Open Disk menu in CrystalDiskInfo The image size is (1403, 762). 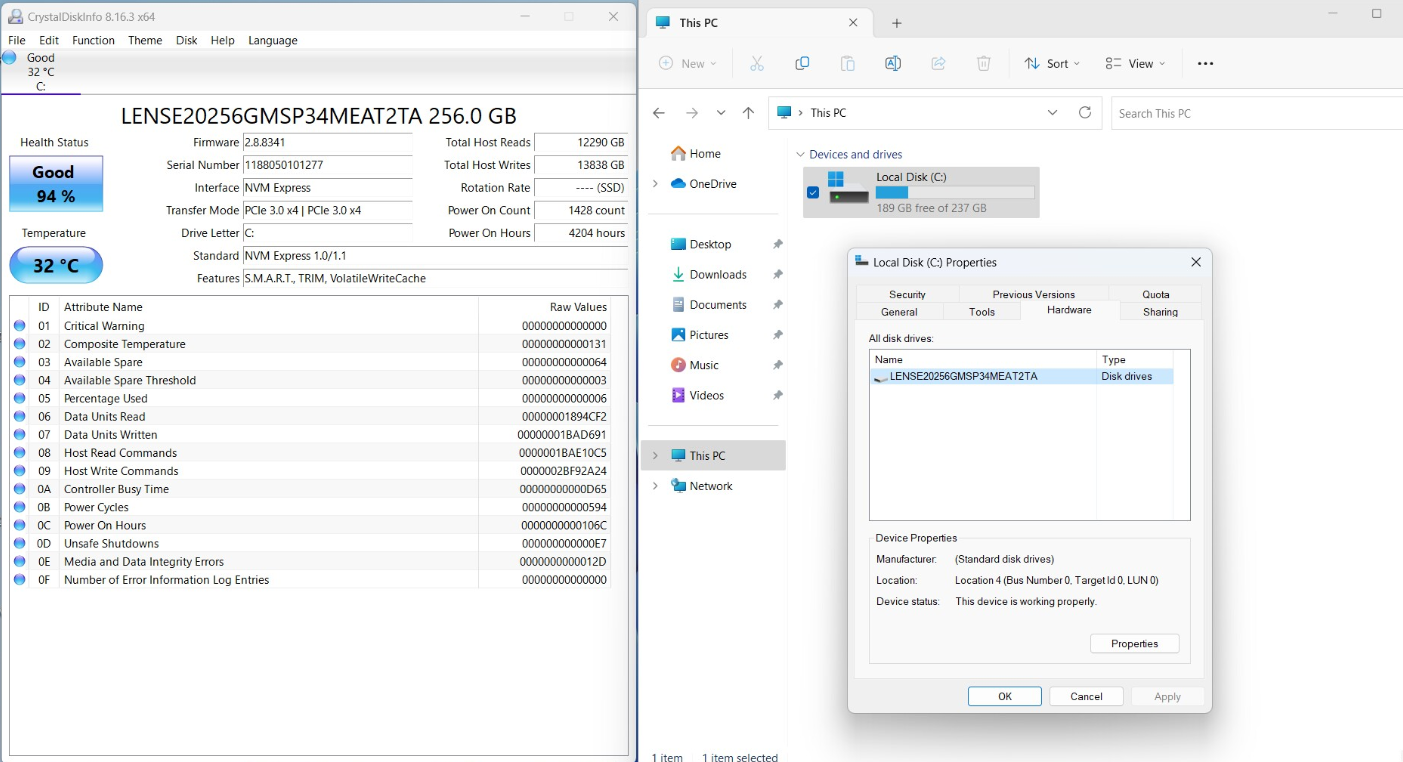[x=187, y=40]
